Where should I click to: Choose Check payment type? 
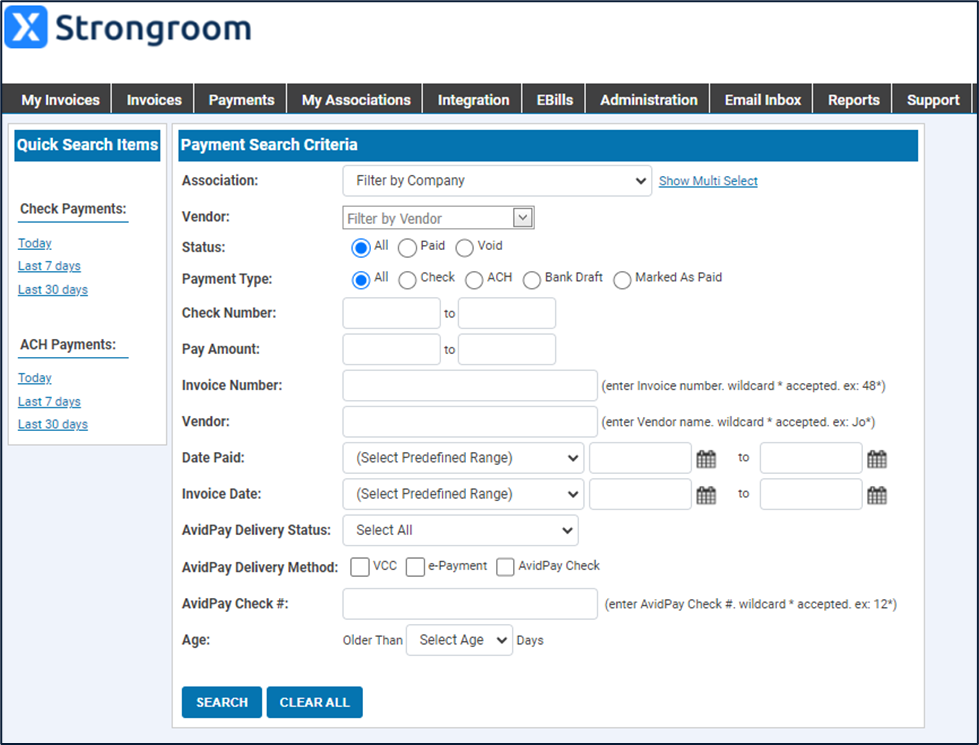point(407,280)
